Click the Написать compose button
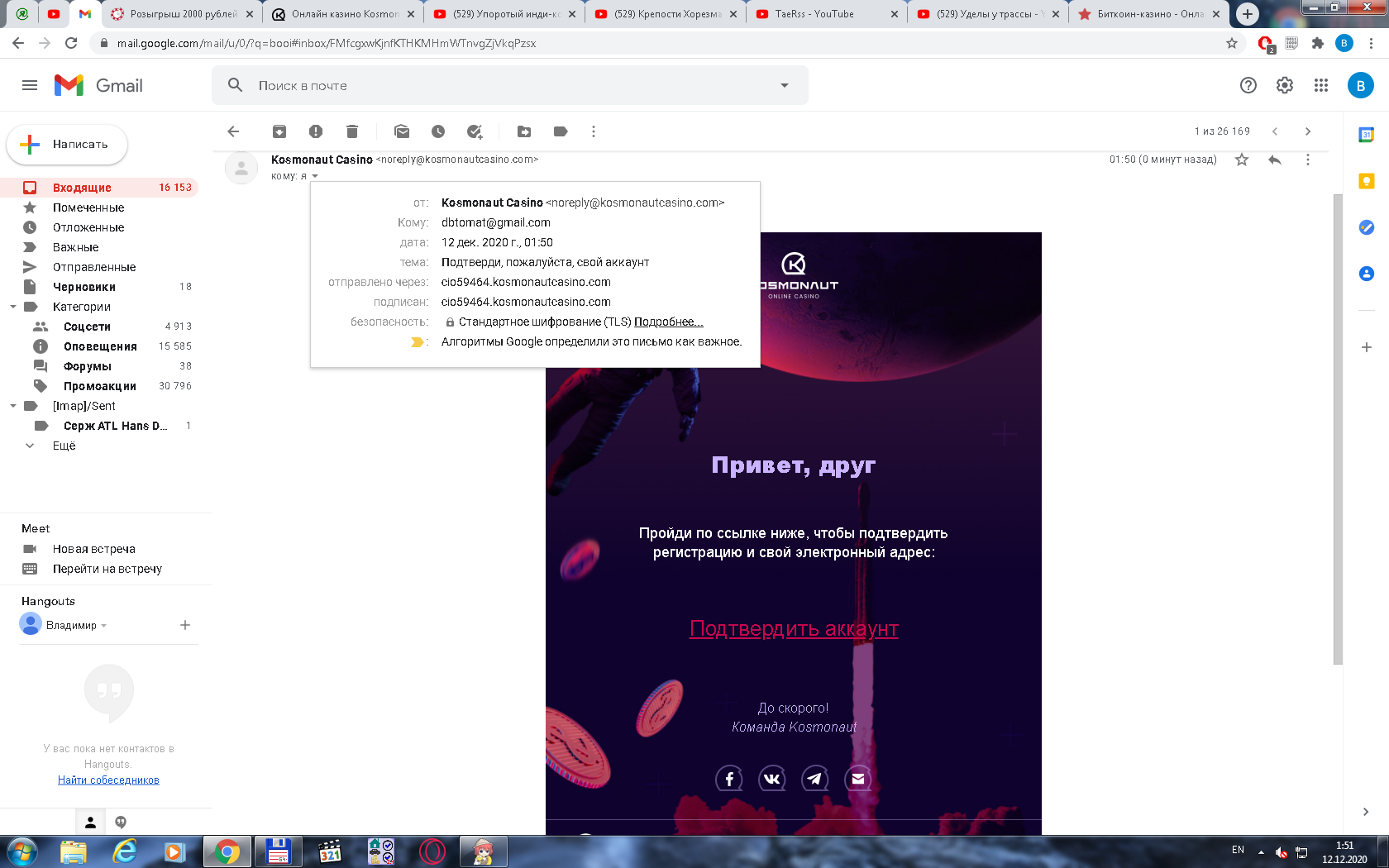The height and width of the screenshot is (868, 1389). (x=67, y=145)
